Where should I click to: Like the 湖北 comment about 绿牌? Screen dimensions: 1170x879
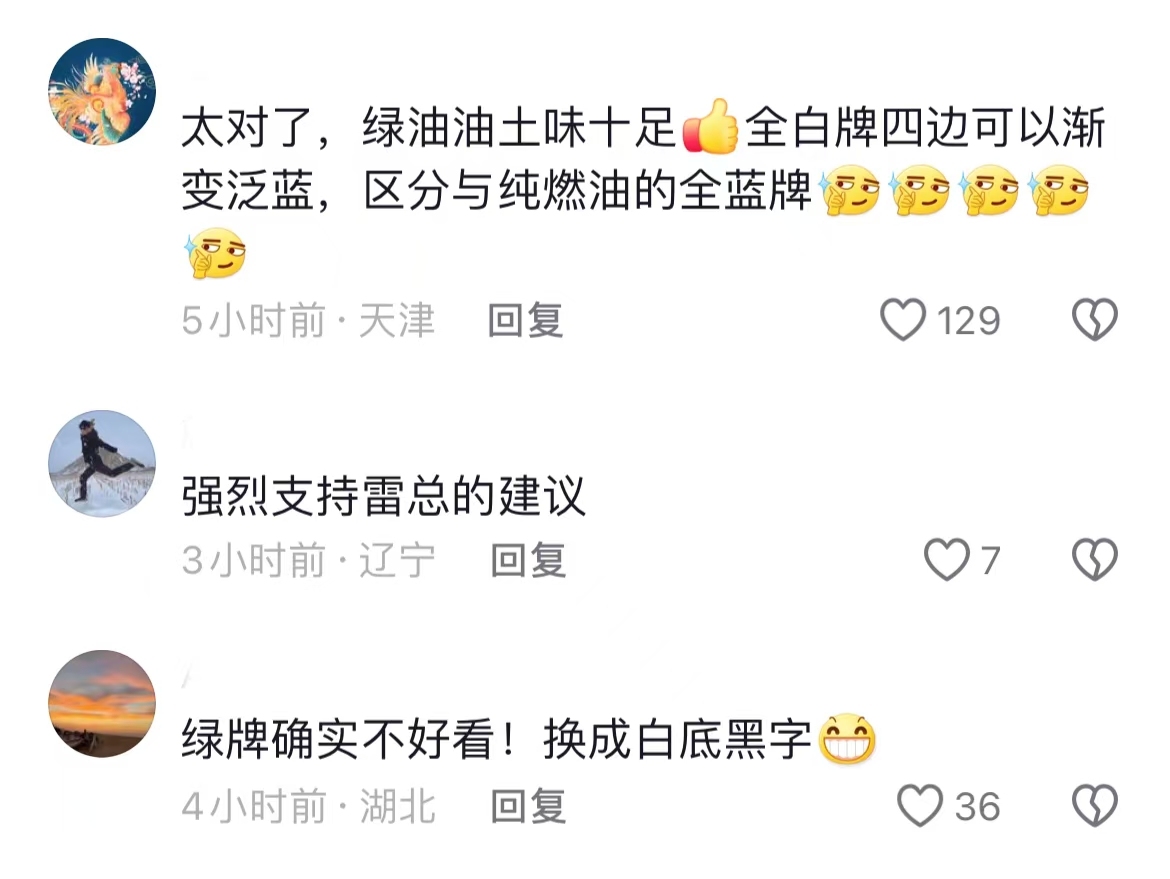click(919, 805)
